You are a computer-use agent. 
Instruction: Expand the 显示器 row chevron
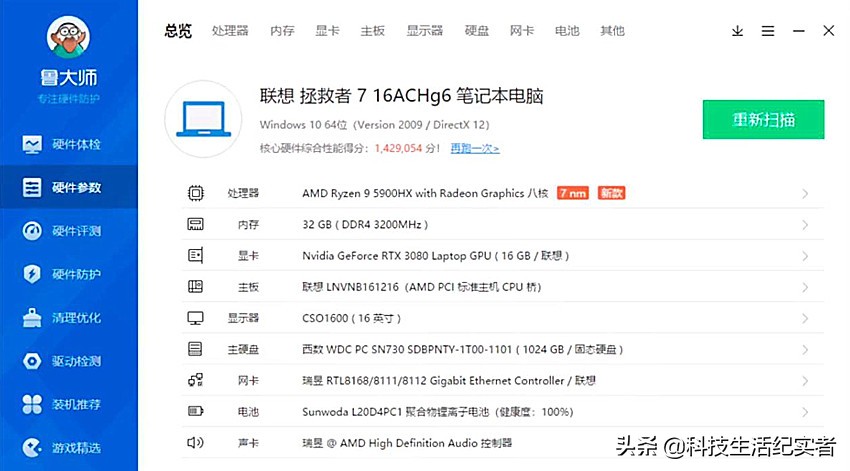click(805, 318)
